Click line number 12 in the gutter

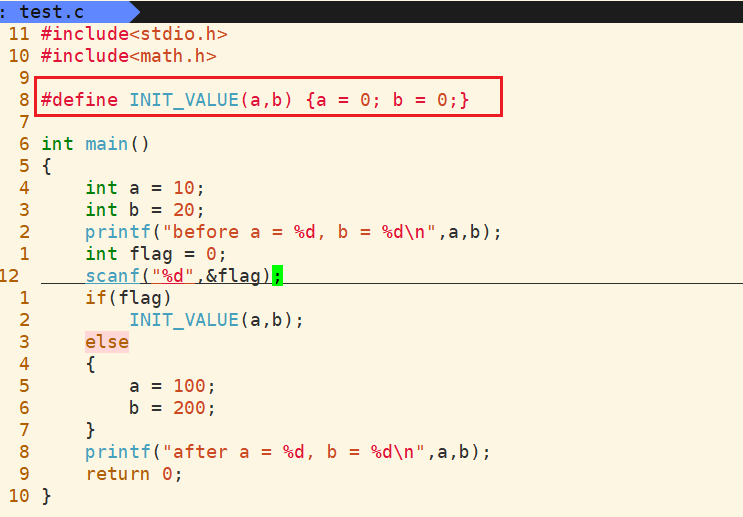pyautogui.click(x=11, y=276)
